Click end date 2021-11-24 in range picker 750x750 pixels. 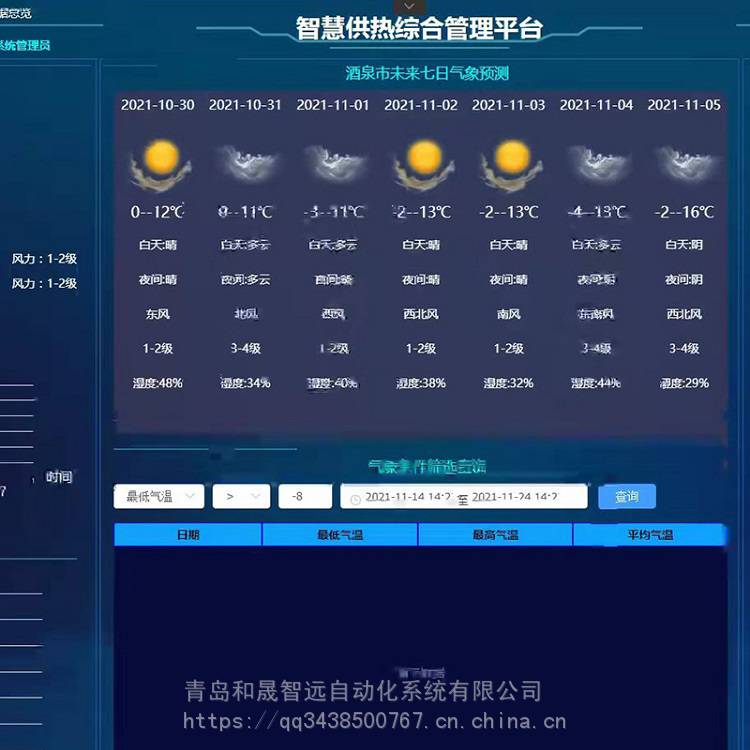(515, 496)
